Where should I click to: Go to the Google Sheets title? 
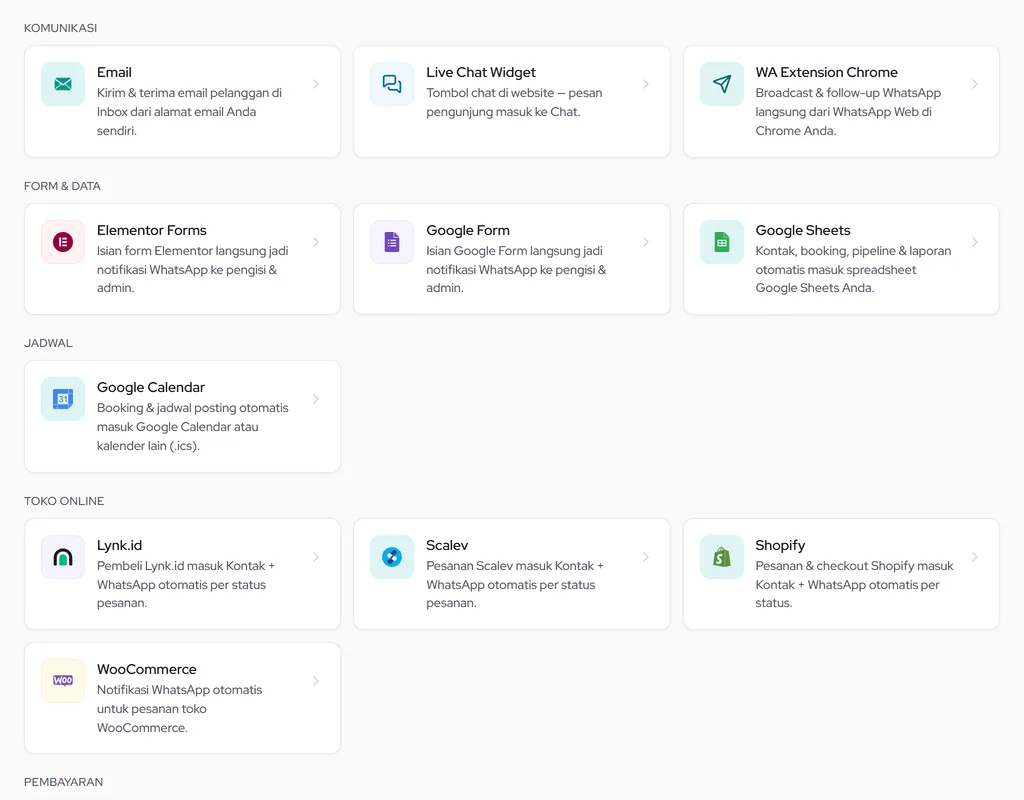803,231
